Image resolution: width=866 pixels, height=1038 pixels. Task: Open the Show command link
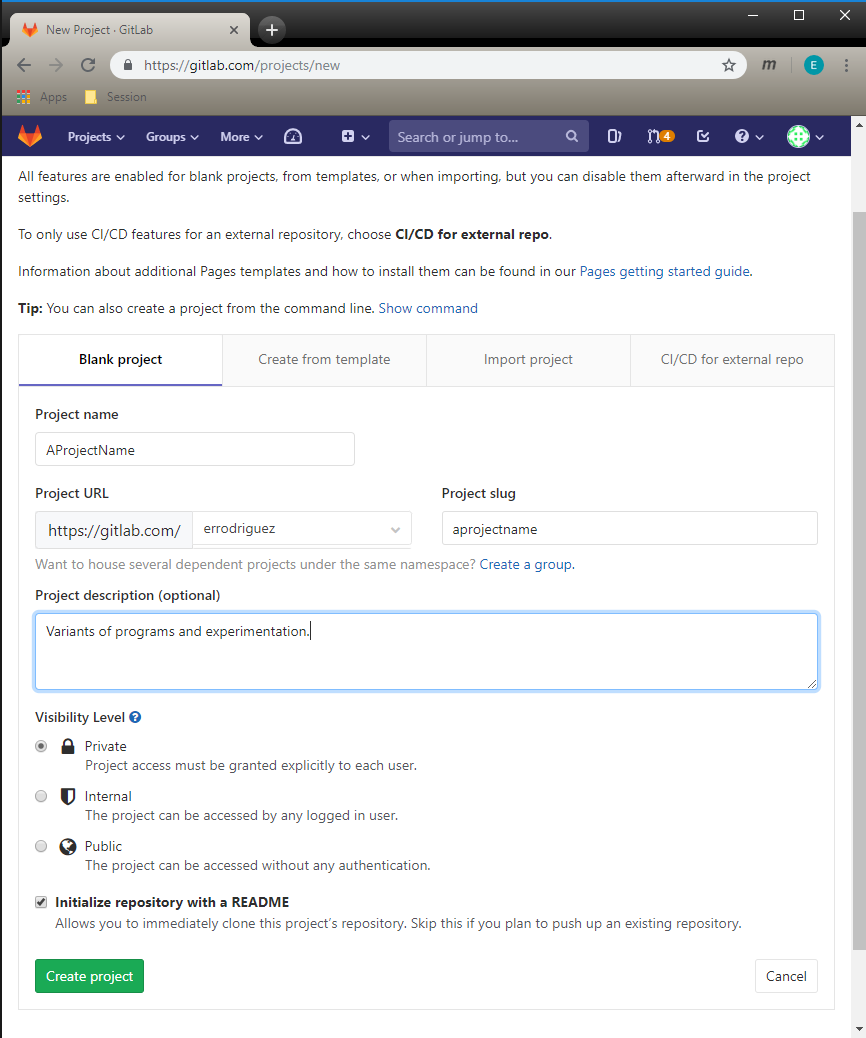tap(428, 308)
